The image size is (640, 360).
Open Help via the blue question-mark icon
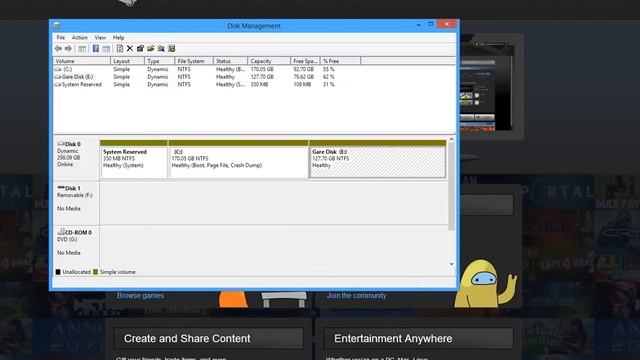click(96, 49)
